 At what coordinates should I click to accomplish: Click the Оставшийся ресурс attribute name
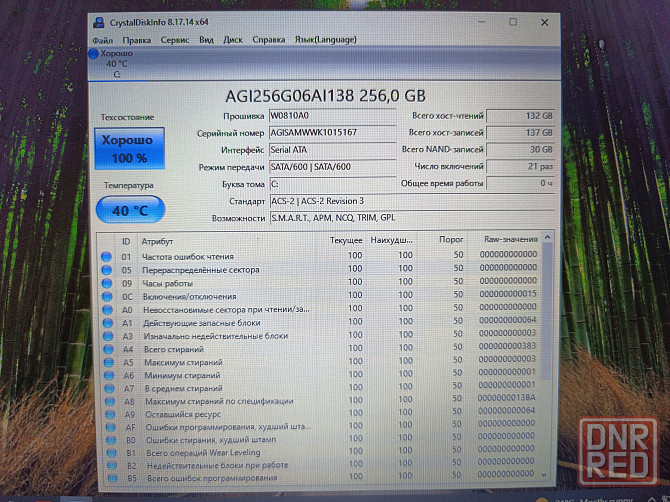tap(183, 414)
